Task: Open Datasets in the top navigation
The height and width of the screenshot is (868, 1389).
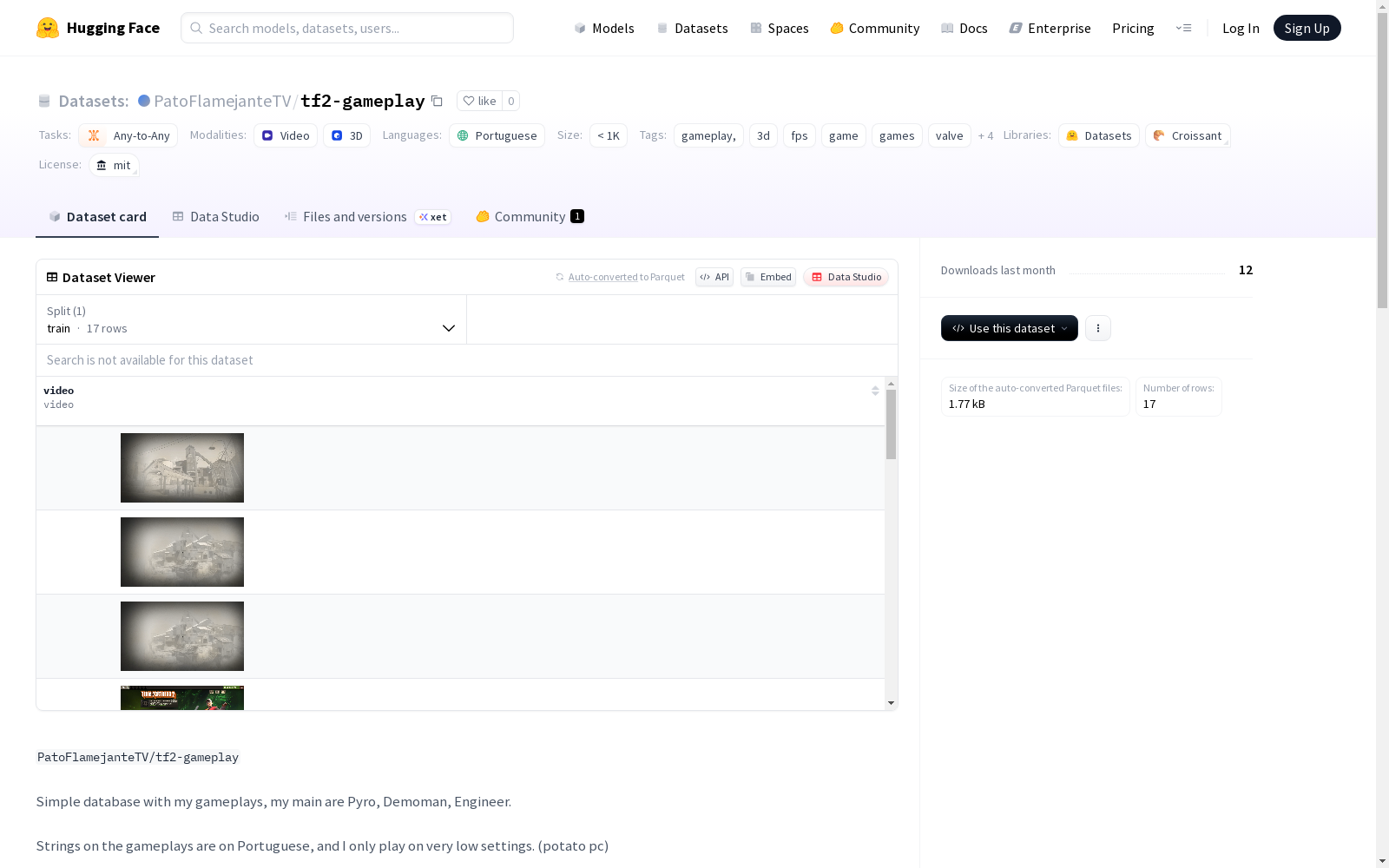Action: coord(692,28)
